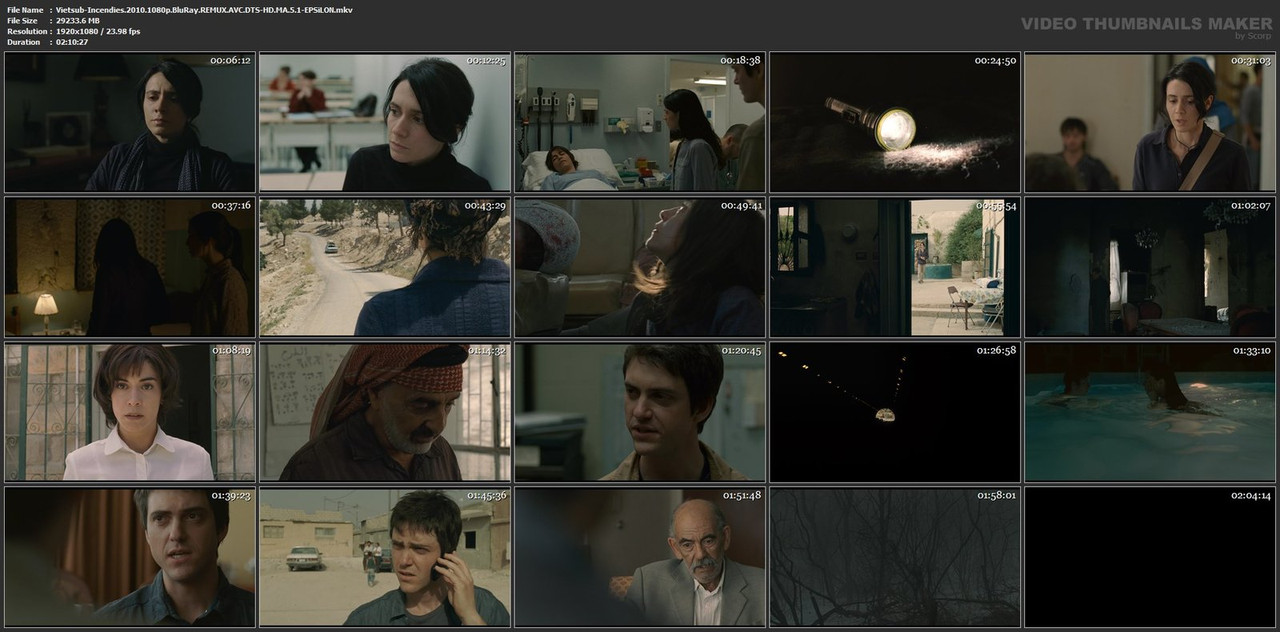Select the dark room thumbnail at 01:02:07
Viewport: 1280px width, 632px height.
pyautogui.click(x=1150, y=267)
